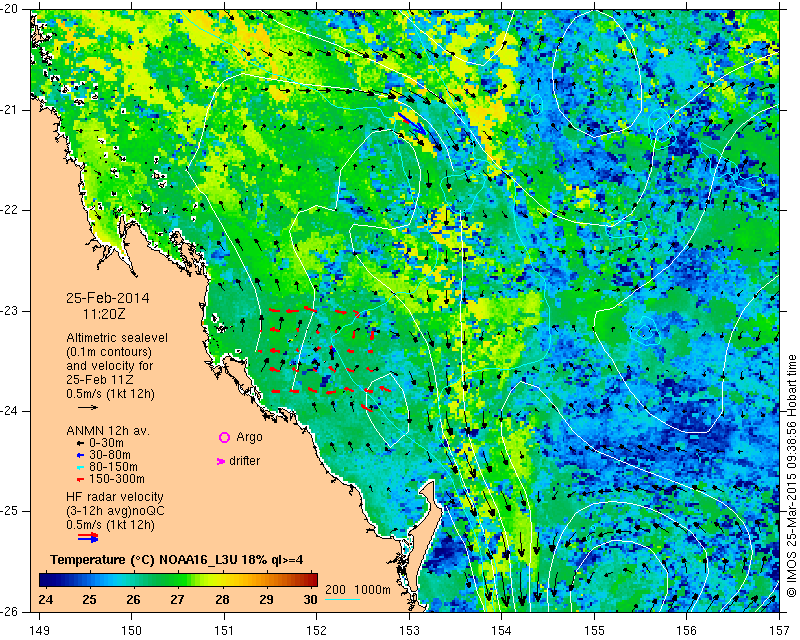This screenshot has height=640, width=800.
Task: Click the 'HF radar velocity' heading
Action: coord(115,497)
